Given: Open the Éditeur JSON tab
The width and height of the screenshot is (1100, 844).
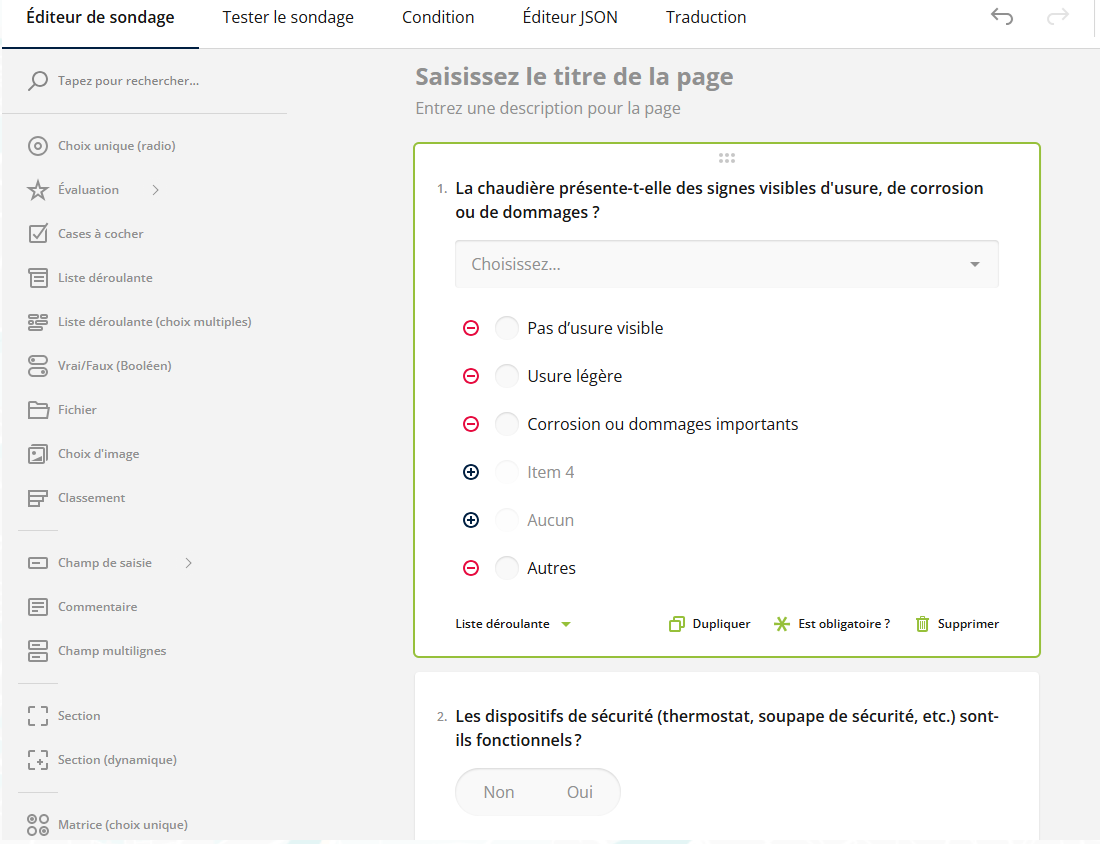Looking at the screenshot, I should 570,17.
